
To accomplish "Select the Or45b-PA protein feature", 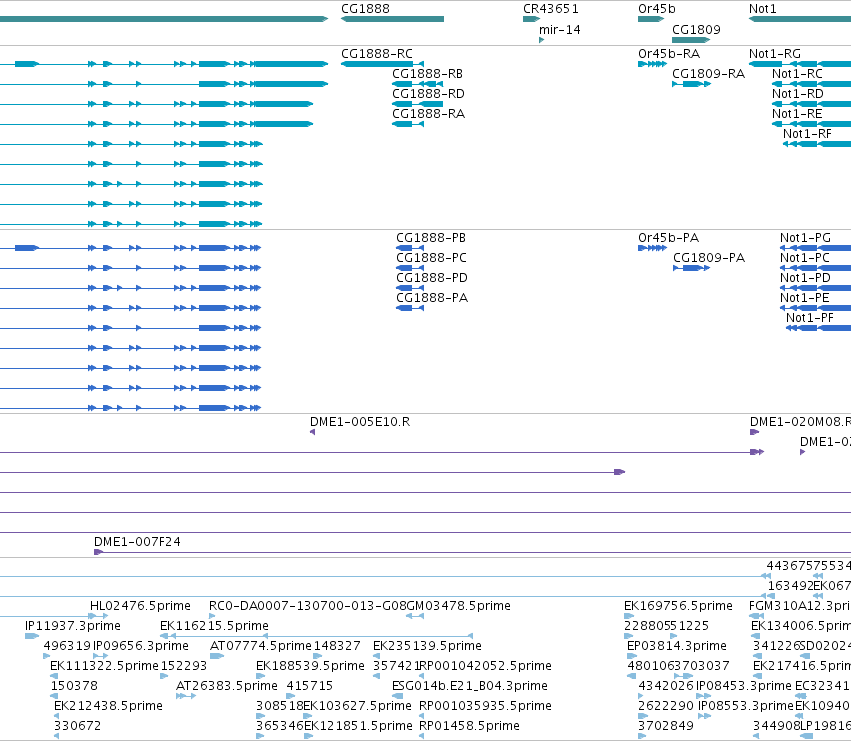I will (x=652, y=248).
